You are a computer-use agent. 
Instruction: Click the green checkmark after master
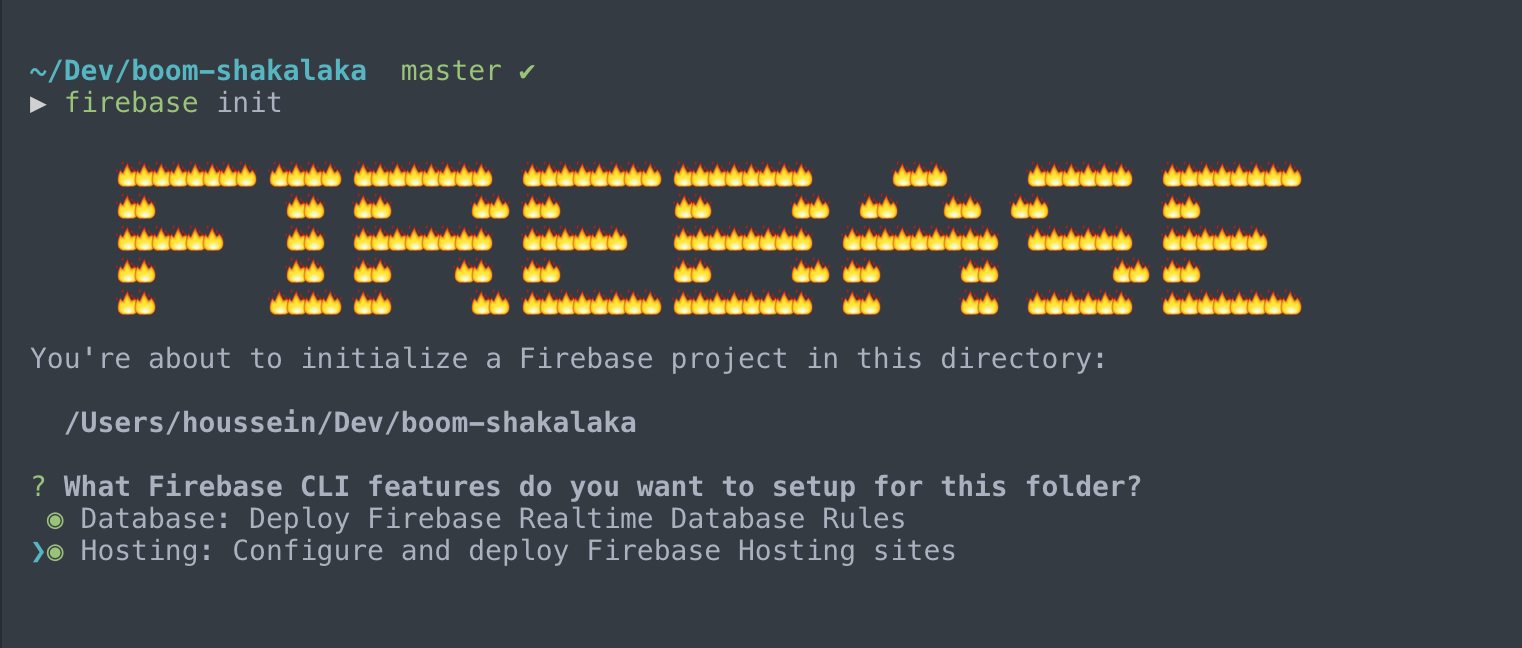527,71
